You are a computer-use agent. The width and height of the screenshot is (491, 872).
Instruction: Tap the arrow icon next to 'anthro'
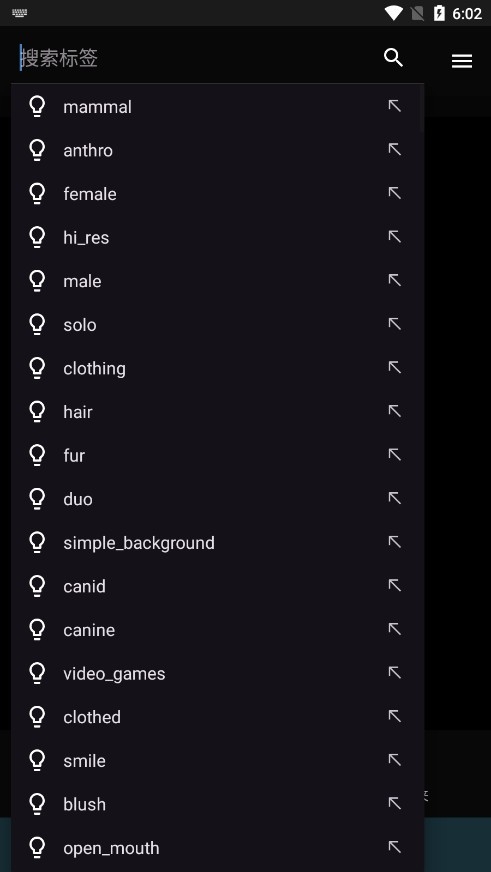point(394,149)
